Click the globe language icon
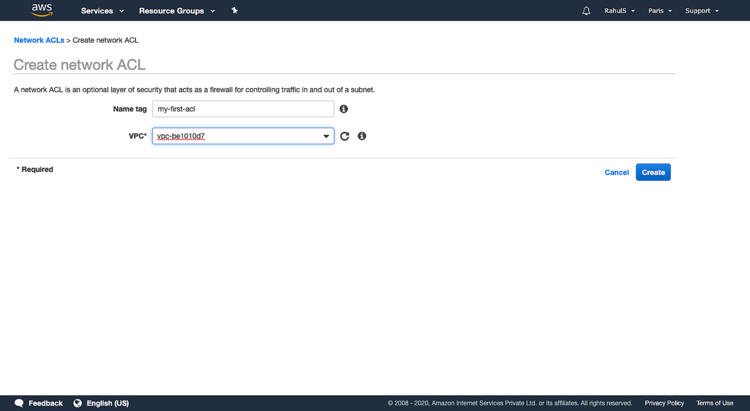 77,403
